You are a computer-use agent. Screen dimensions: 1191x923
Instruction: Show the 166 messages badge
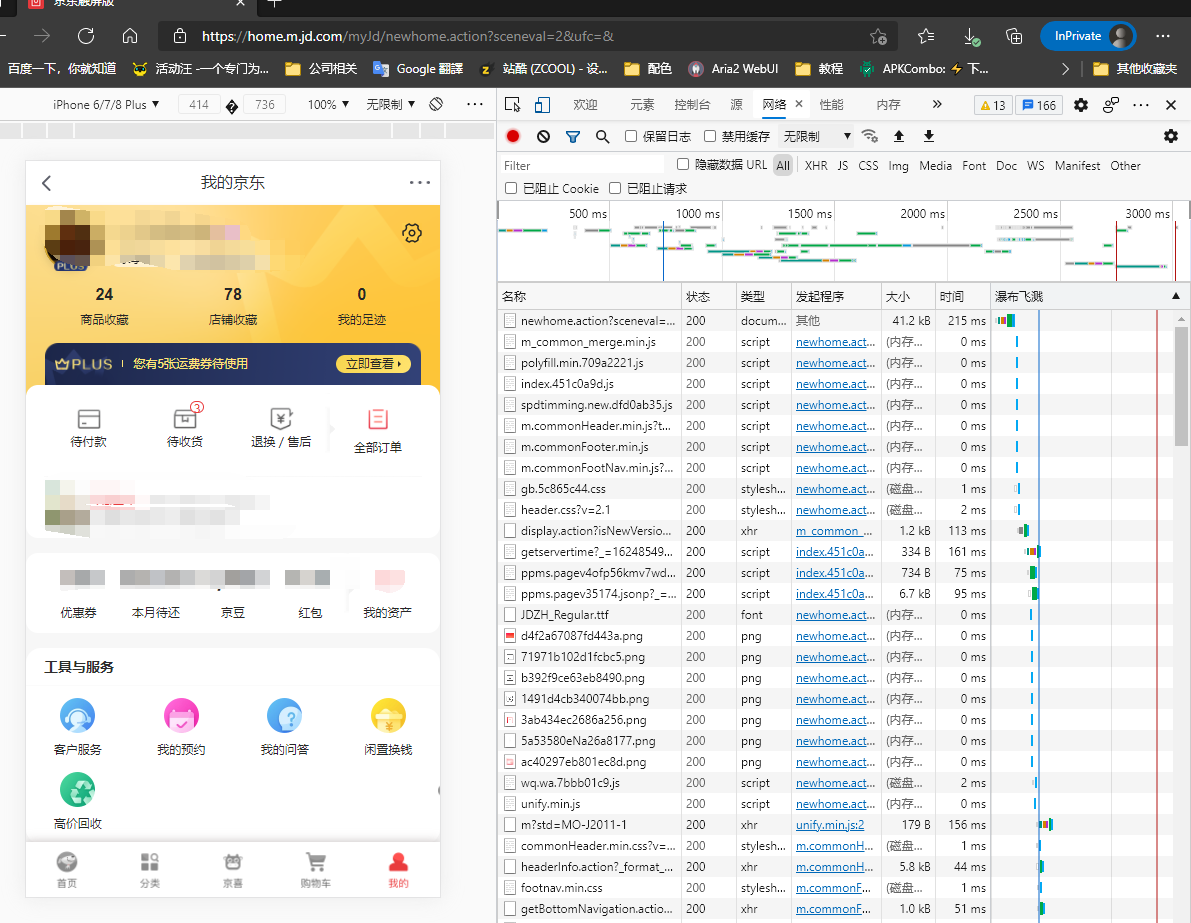1039,105
